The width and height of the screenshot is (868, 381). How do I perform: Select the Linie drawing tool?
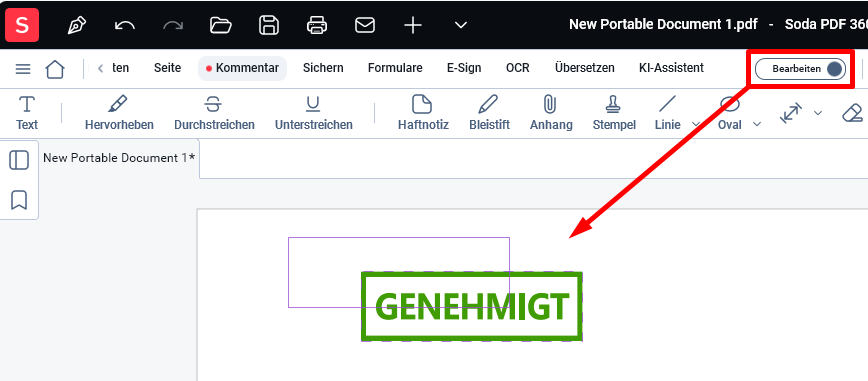click(x=668, y=113)
